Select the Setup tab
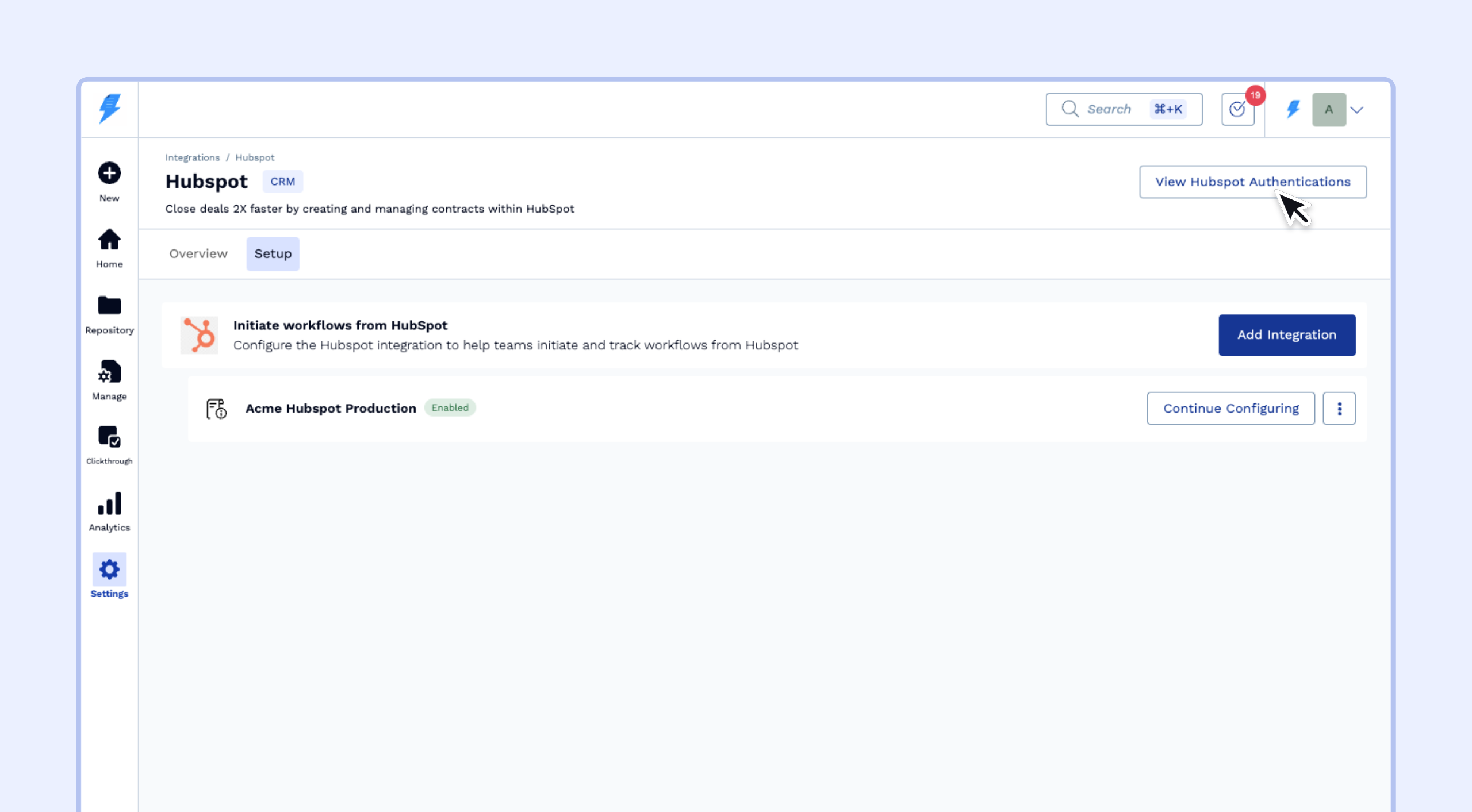This screenshot has width=1472, height=812. click(273, 254)
